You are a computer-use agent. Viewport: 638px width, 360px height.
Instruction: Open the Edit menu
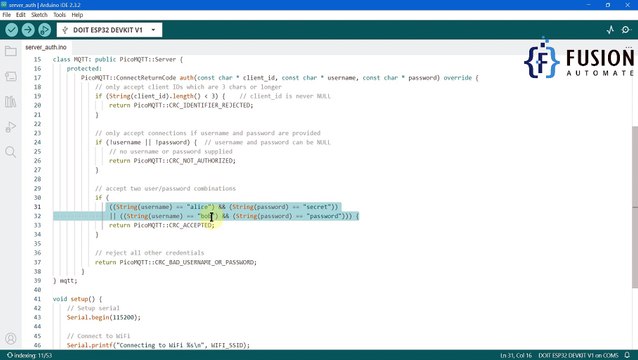coord(21,15)
